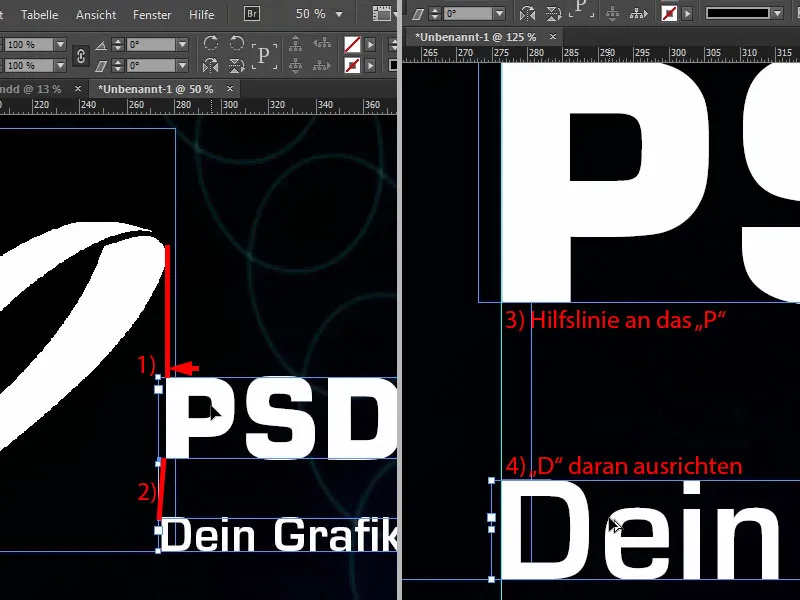This screenshot has height=600, width=800.
Task: Expand the stroke swatch options arrow, 125 % window
Action: click(687, 14)
